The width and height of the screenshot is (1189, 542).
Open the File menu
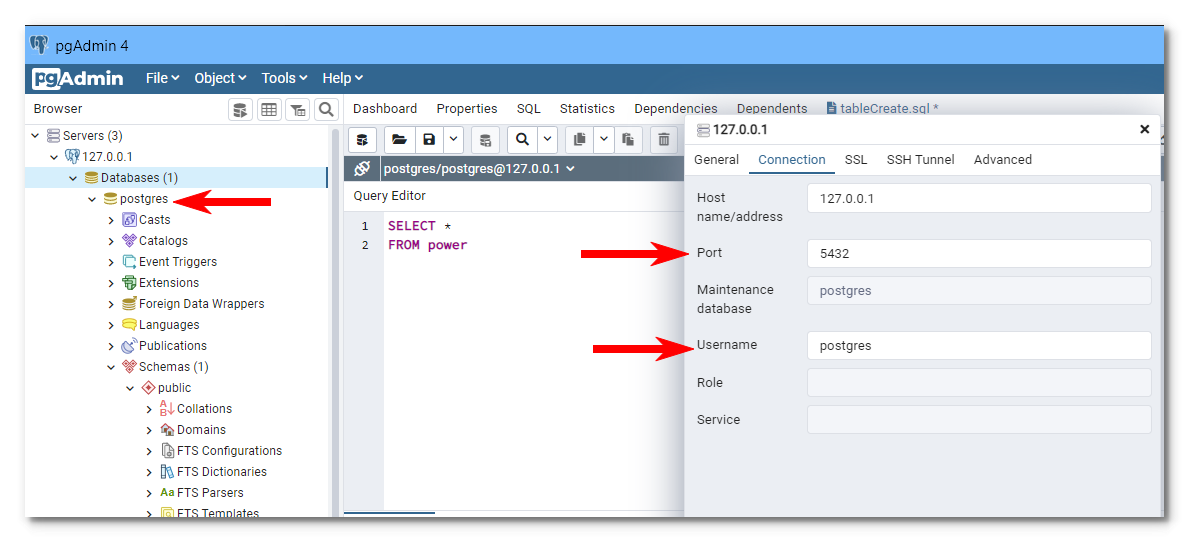[162, 78]
